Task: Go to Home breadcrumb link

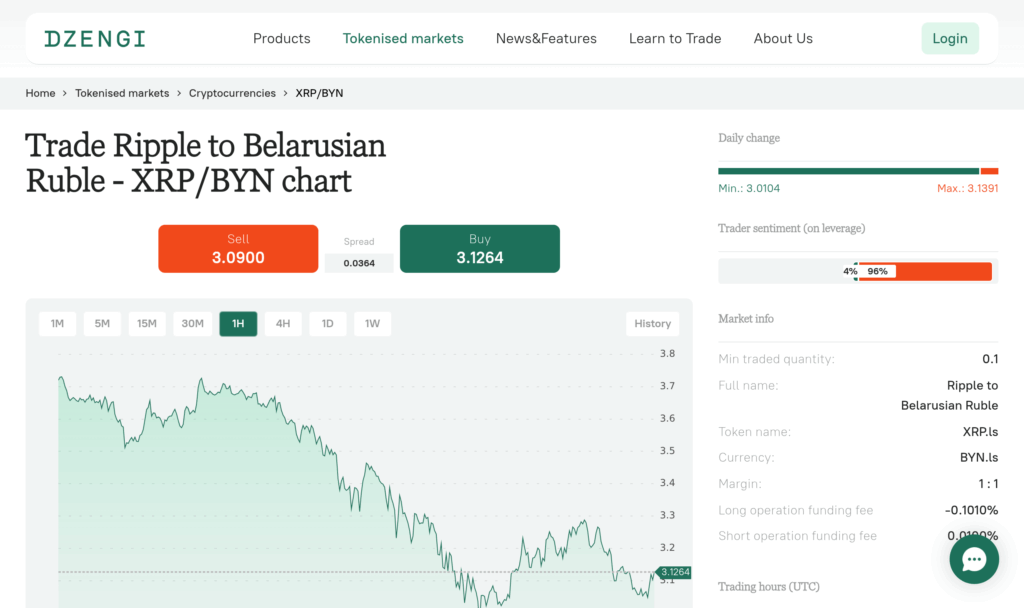Action: (x=40, y=93)
